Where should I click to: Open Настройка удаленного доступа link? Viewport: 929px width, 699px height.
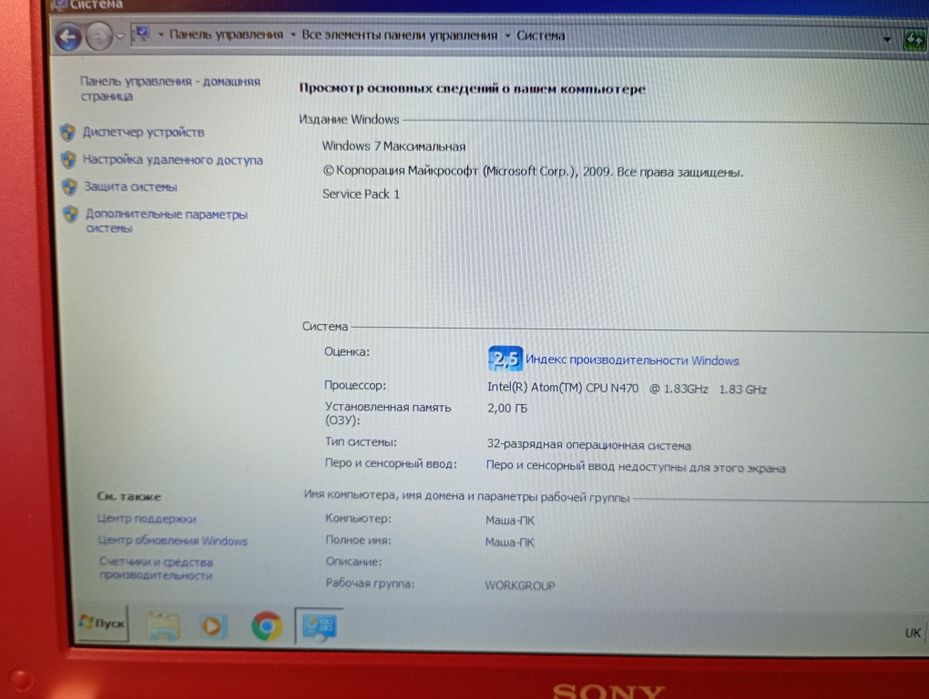[172, 159]
